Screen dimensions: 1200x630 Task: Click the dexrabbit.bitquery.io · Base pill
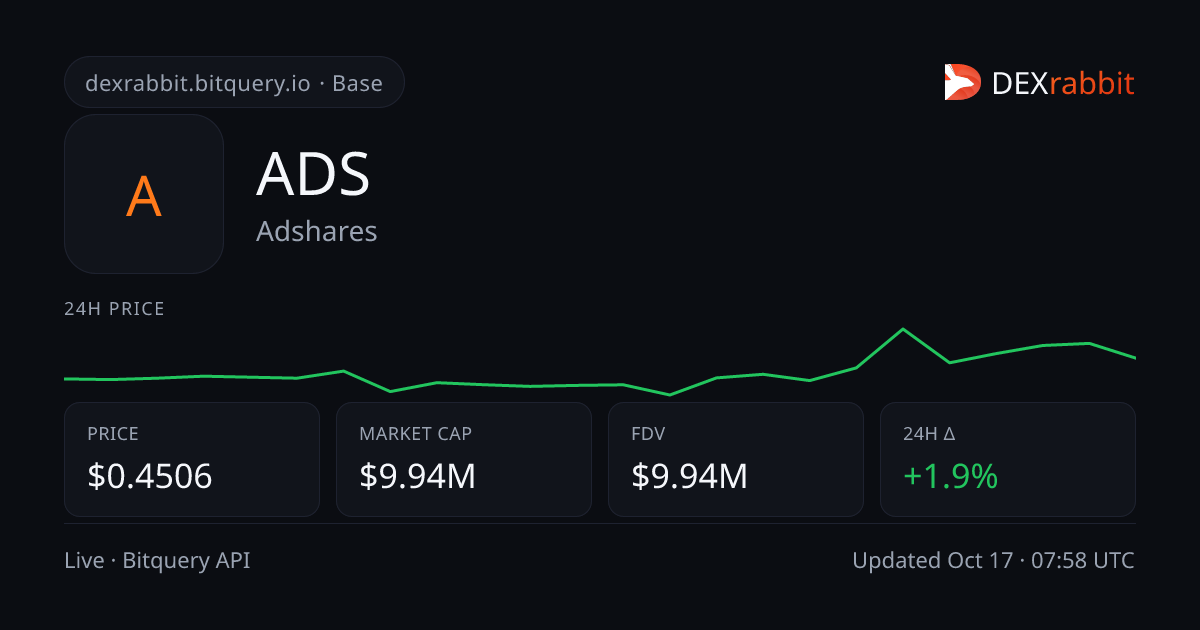(234, 83)
